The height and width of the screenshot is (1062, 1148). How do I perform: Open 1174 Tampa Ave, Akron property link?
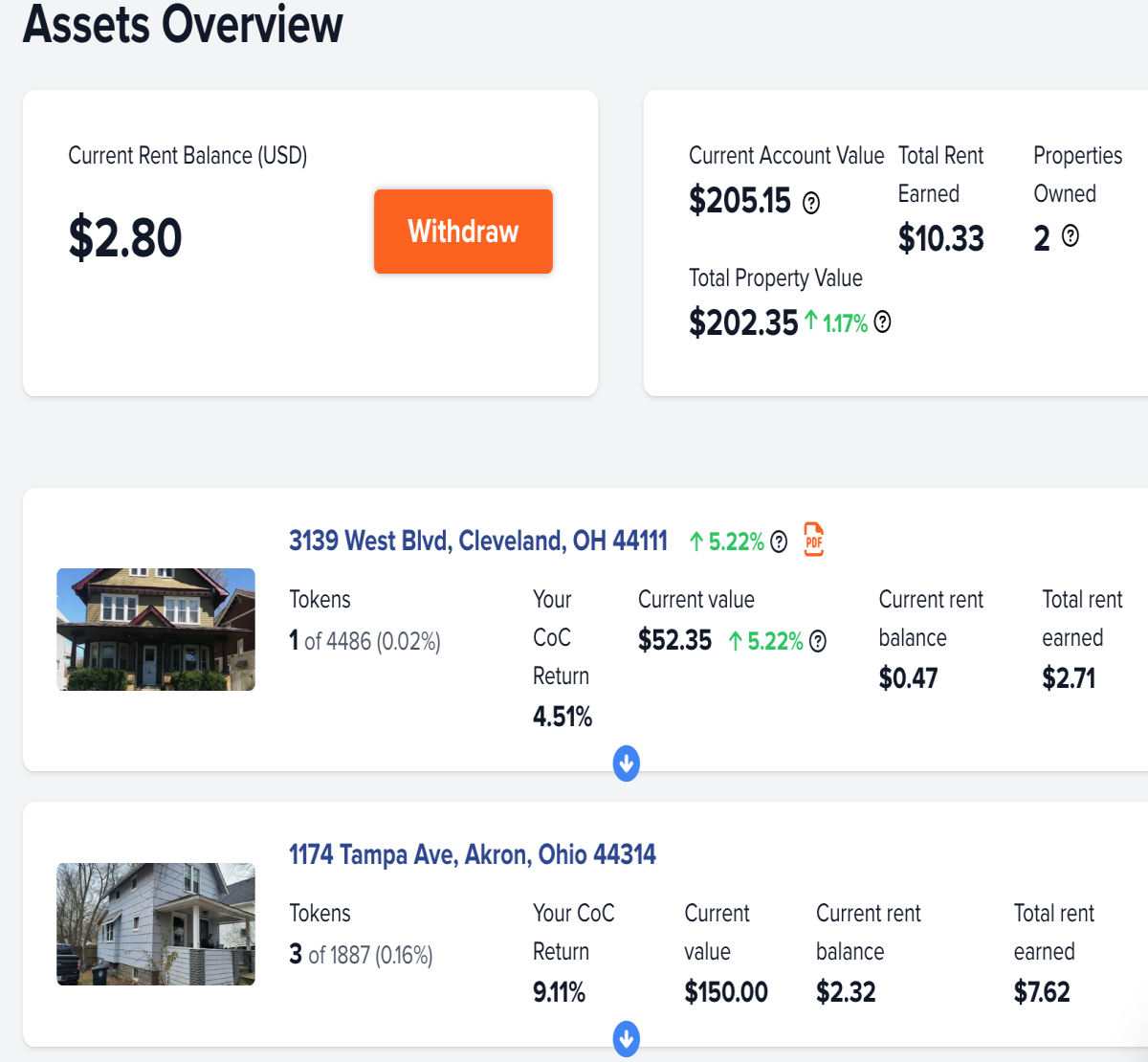473,854
